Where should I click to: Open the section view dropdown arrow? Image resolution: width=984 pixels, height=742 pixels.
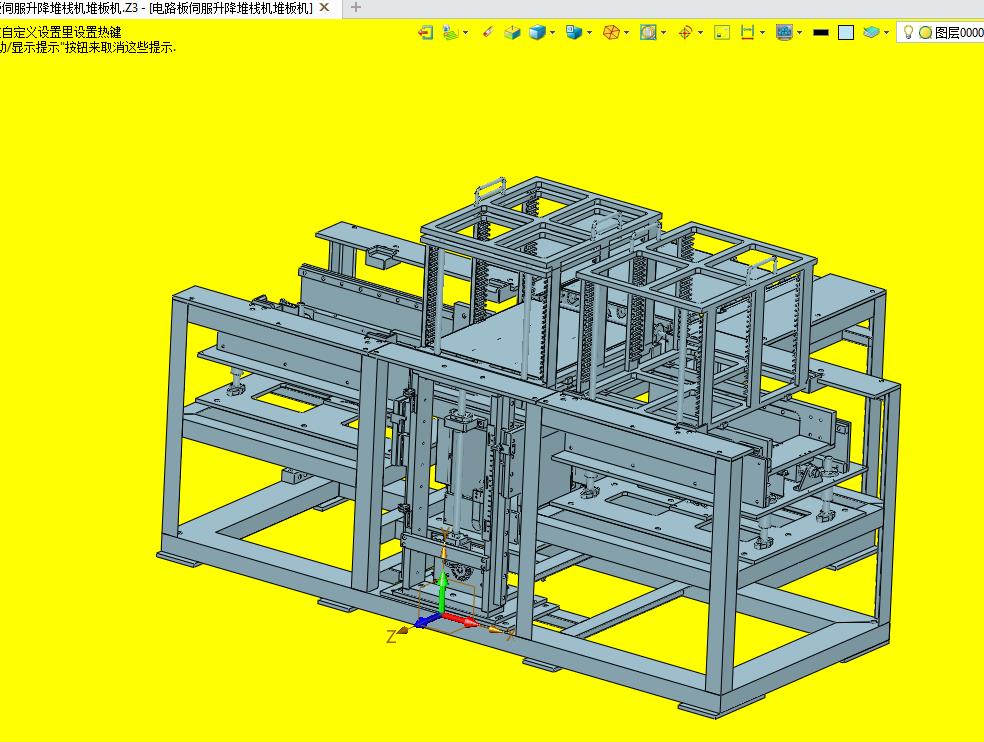click(663, 33)
